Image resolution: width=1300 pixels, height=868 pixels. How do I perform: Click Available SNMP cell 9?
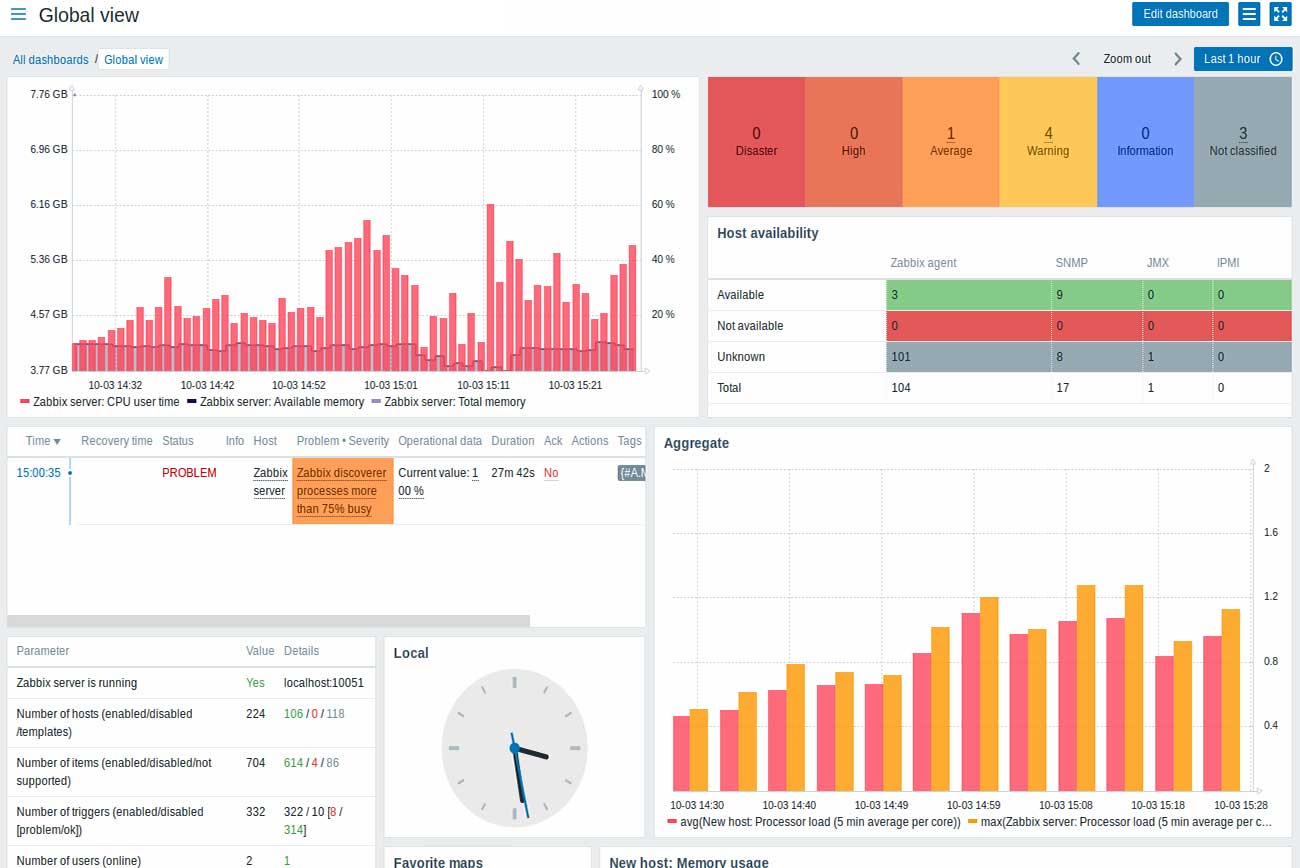pos(1096,295)
